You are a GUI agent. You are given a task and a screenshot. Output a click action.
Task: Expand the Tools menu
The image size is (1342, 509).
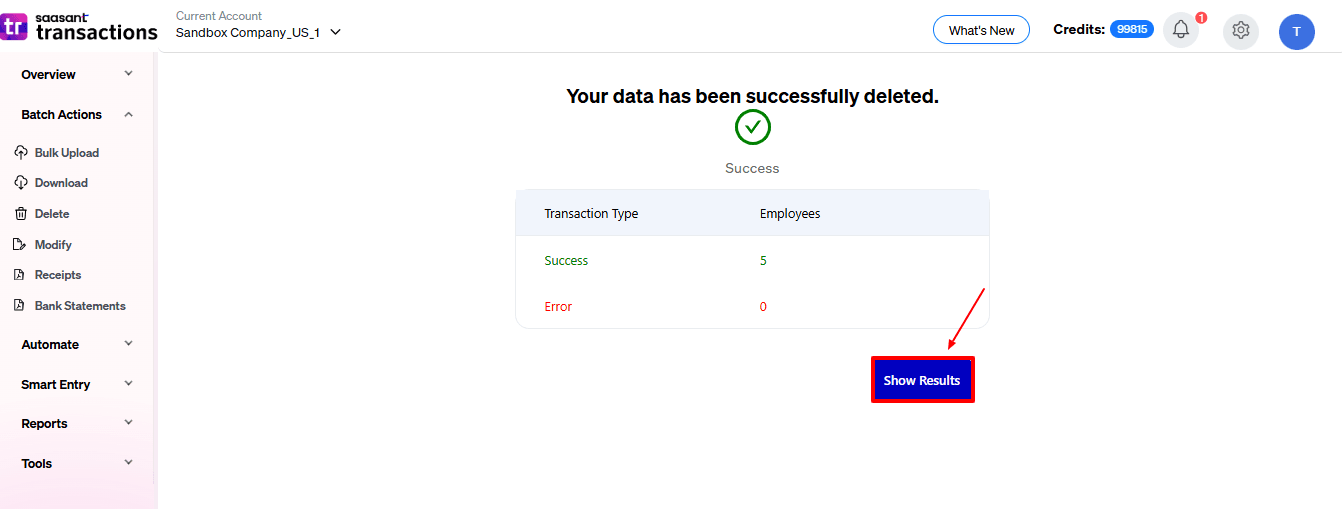pos(128,463)
